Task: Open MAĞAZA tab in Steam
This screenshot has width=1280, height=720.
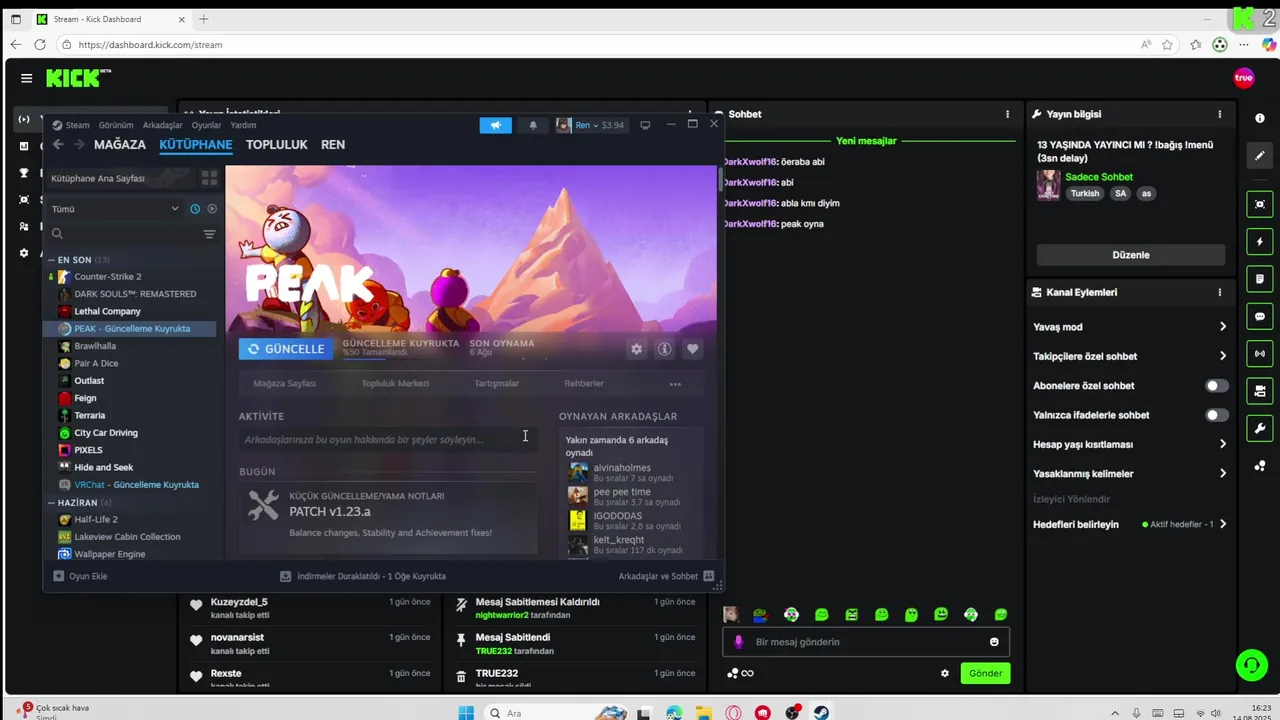Action: 120,145
